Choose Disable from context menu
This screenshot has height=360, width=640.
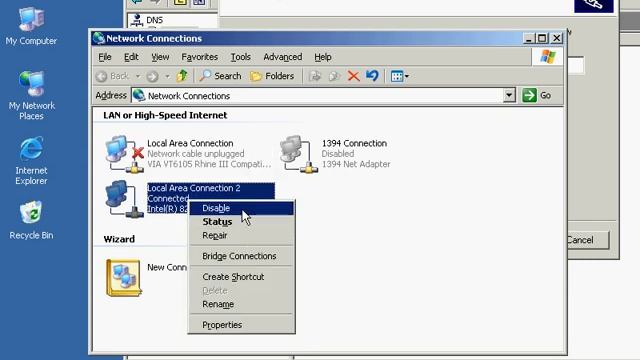pos(241,208)
